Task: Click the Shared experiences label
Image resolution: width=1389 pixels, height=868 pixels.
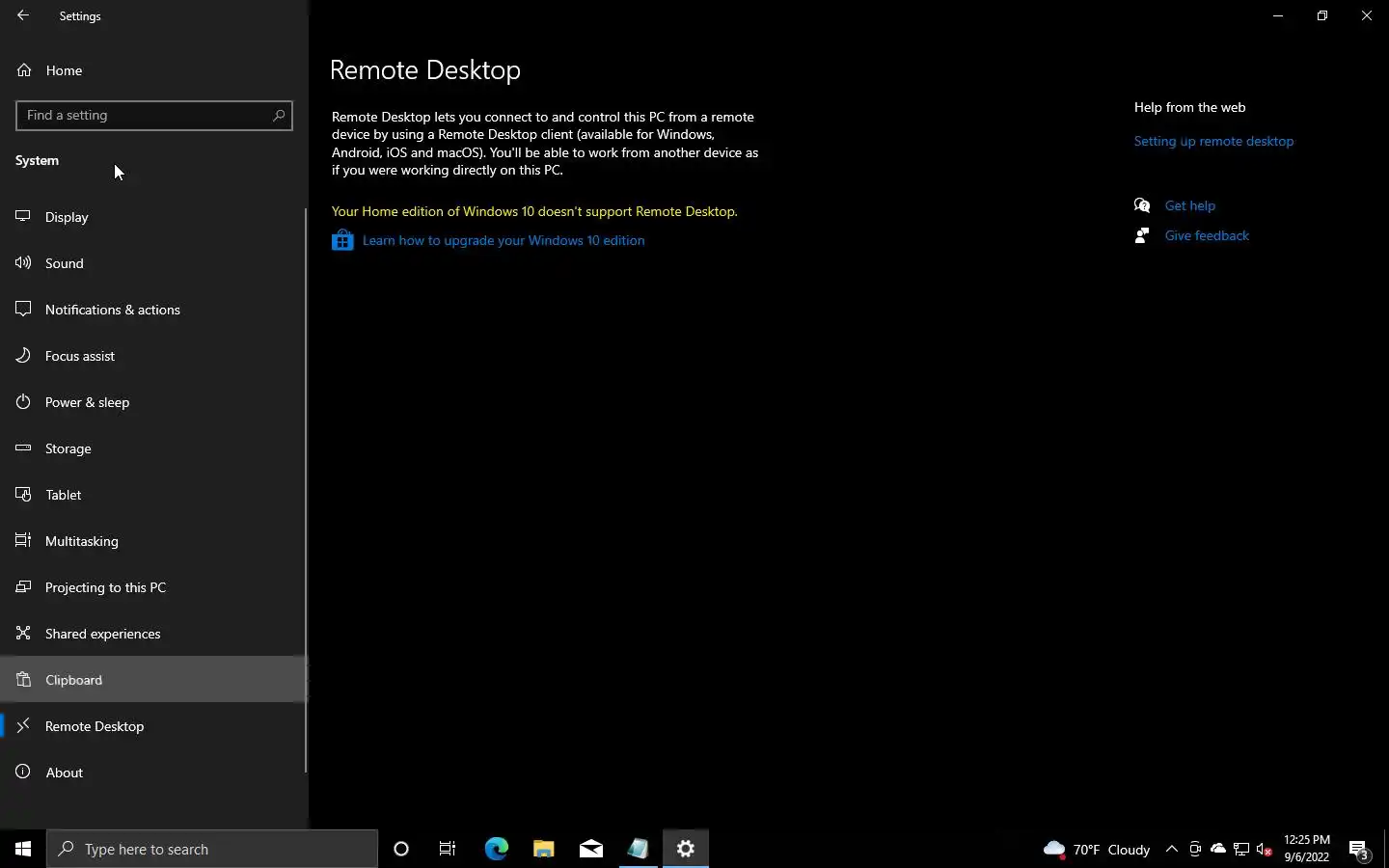Action: click(x=103, y=634)
